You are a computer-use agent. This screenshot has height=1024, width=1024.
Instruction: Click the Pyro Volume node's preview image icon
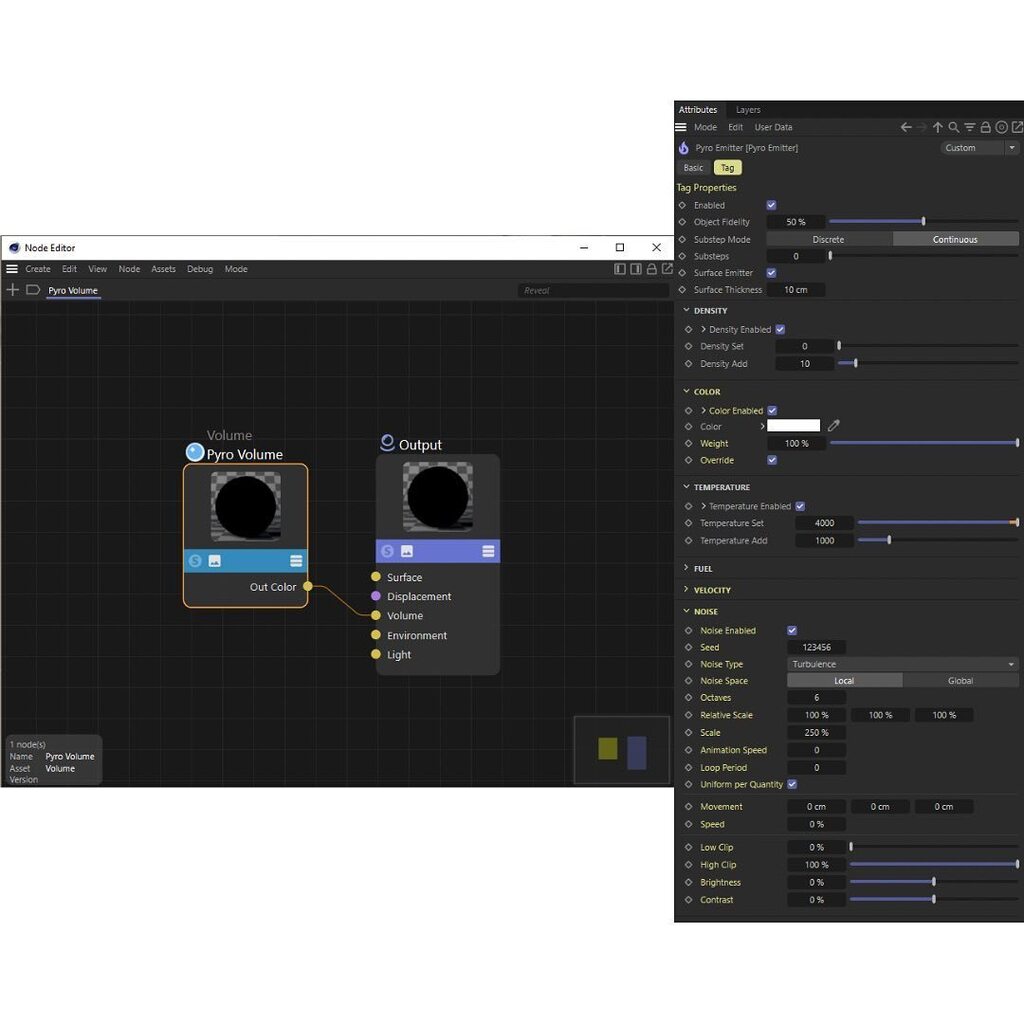(x=214, y=560)
